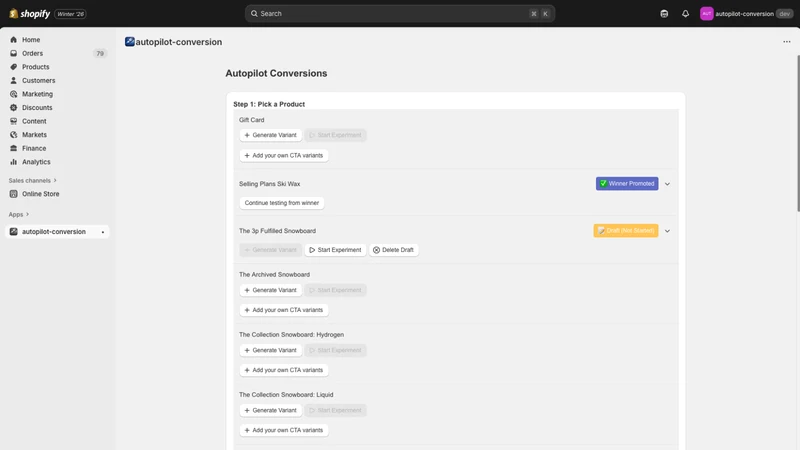Open the Online Store icon
Image resolution: width=800 pixels, height=450 pixels.
(14, 194)
